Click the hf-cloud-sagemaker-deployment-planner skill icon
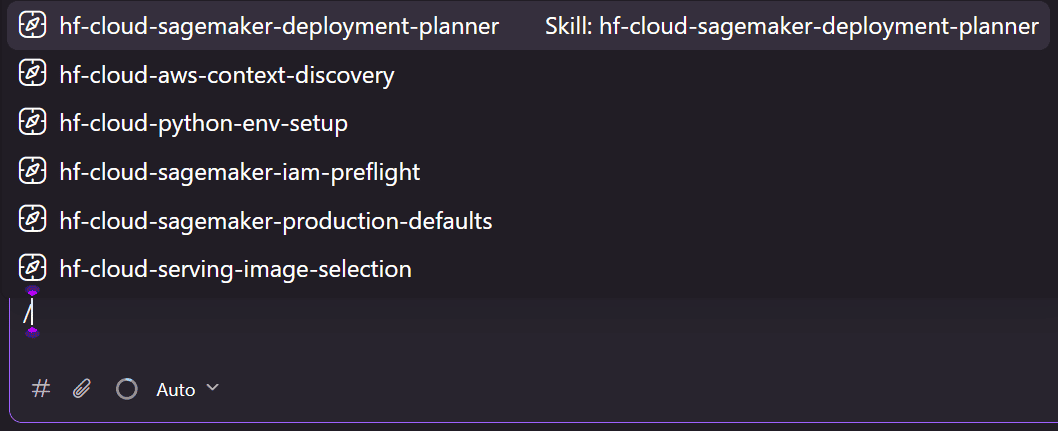The height and width of the screenshot is (431, 1058). pos(32,26)
